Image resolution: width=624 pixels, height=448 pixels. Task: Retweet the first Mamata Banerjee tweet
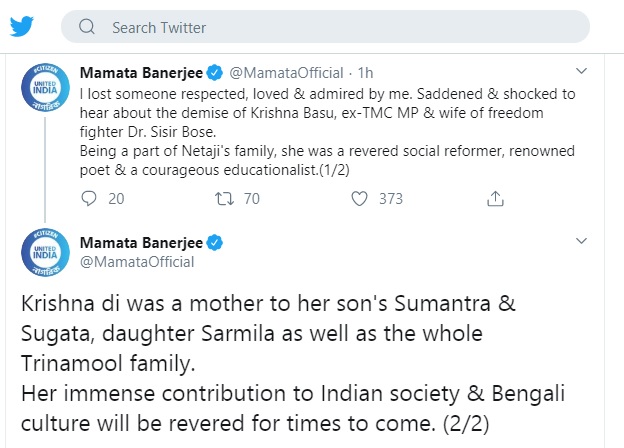[x=224, y=198]
